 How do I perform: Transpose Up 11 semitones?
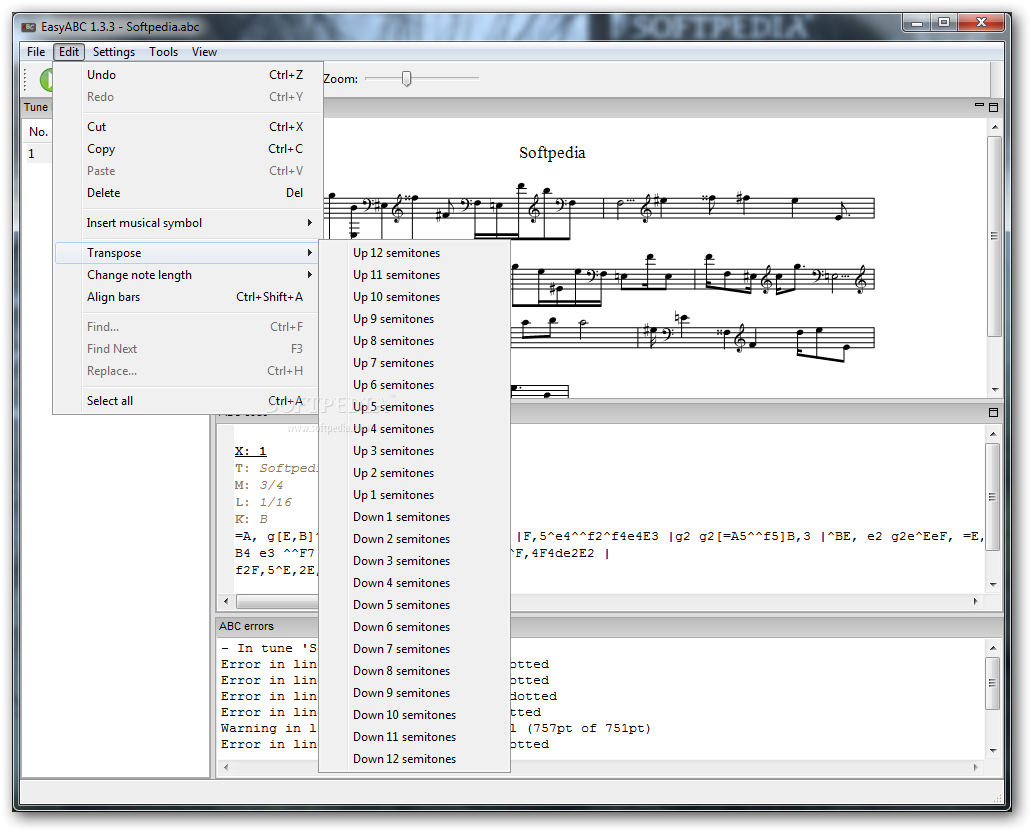415,275
